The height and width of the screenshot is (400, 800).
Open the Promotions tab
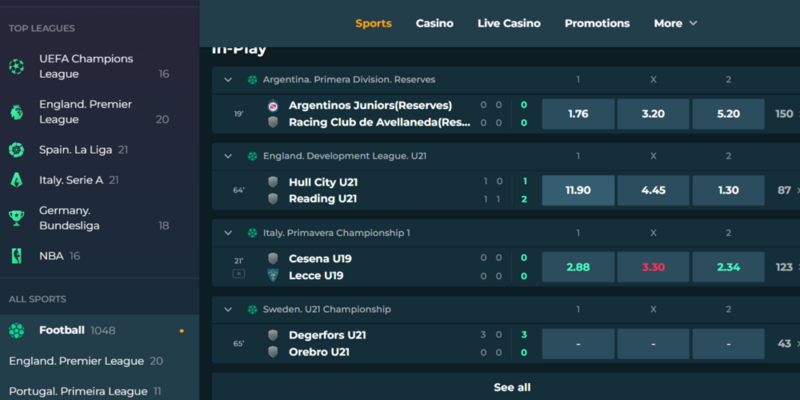pos(597,23)
